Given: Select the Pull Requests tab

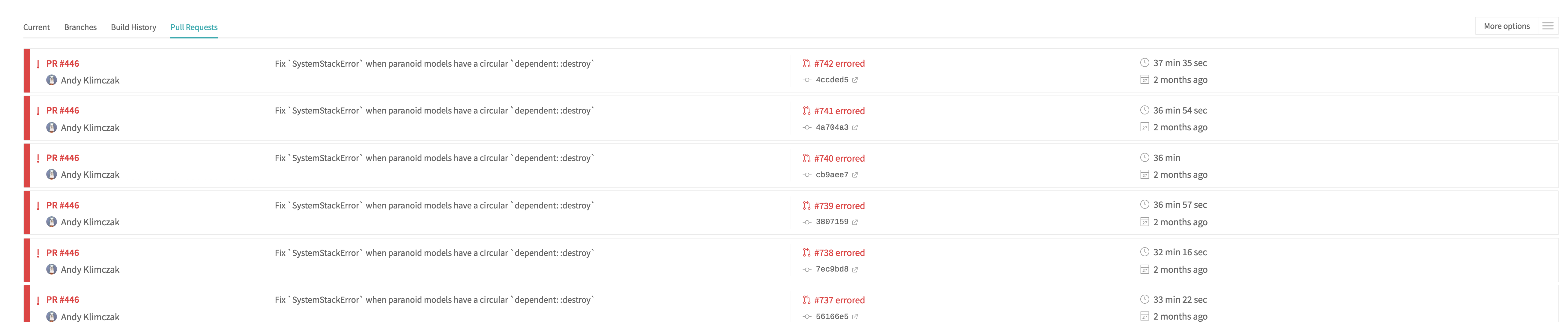Looking at the screenshot, I should coord(193,27).
